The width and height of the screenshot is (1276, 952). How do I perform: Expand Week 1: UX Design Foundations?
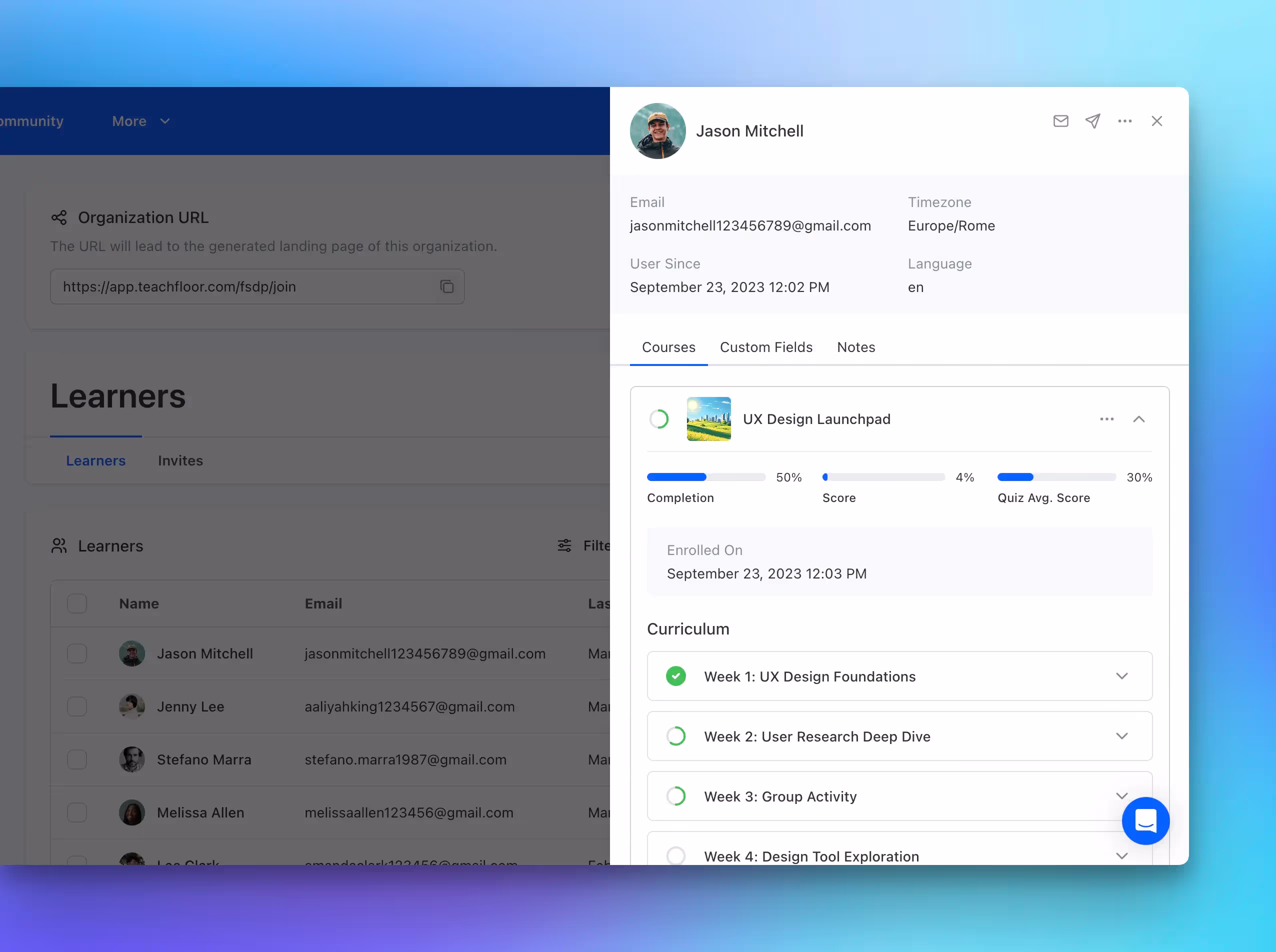[1121, 676]
